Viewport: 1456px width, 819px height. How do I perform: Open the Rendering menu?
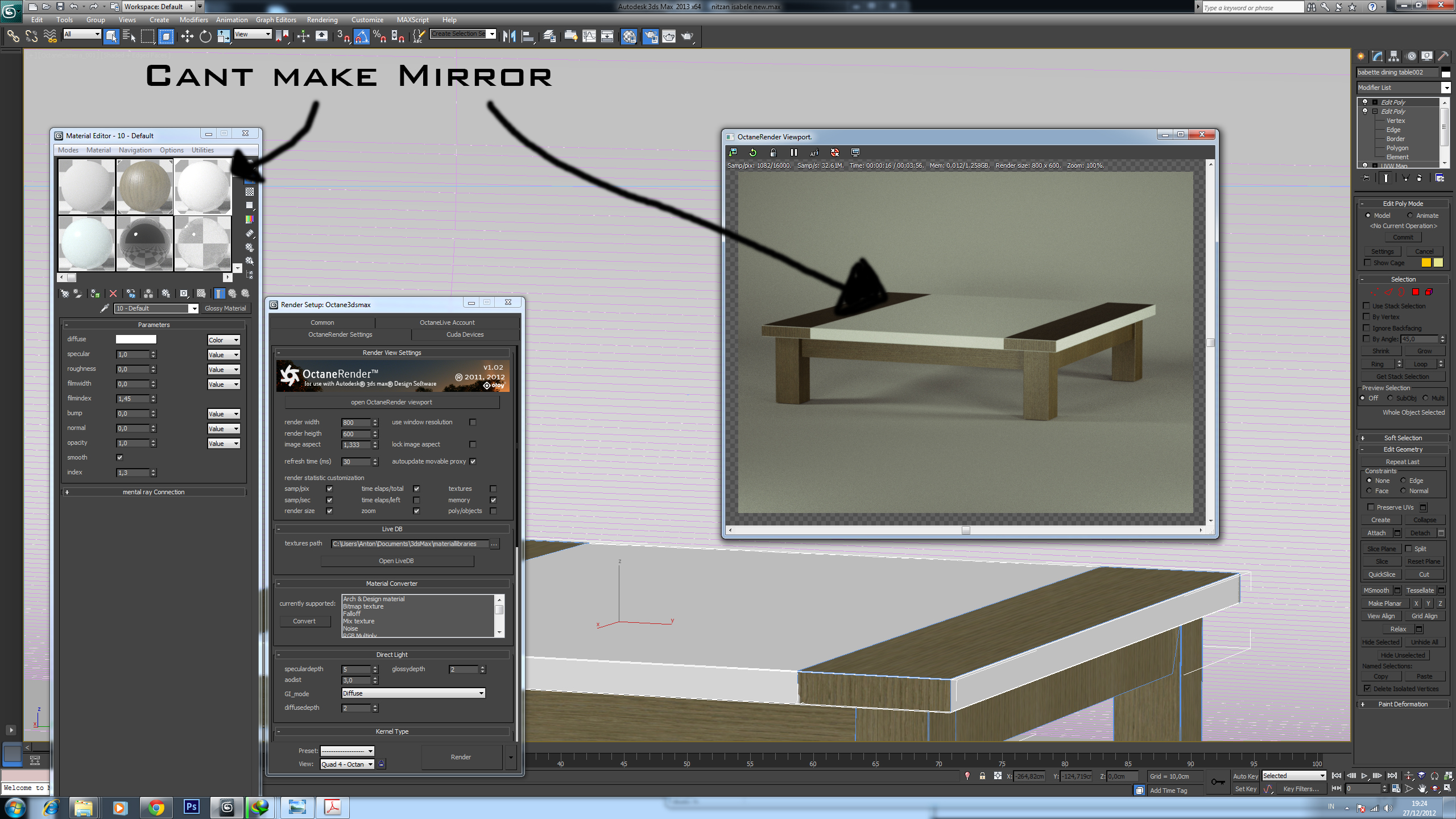tap(322, 19)
